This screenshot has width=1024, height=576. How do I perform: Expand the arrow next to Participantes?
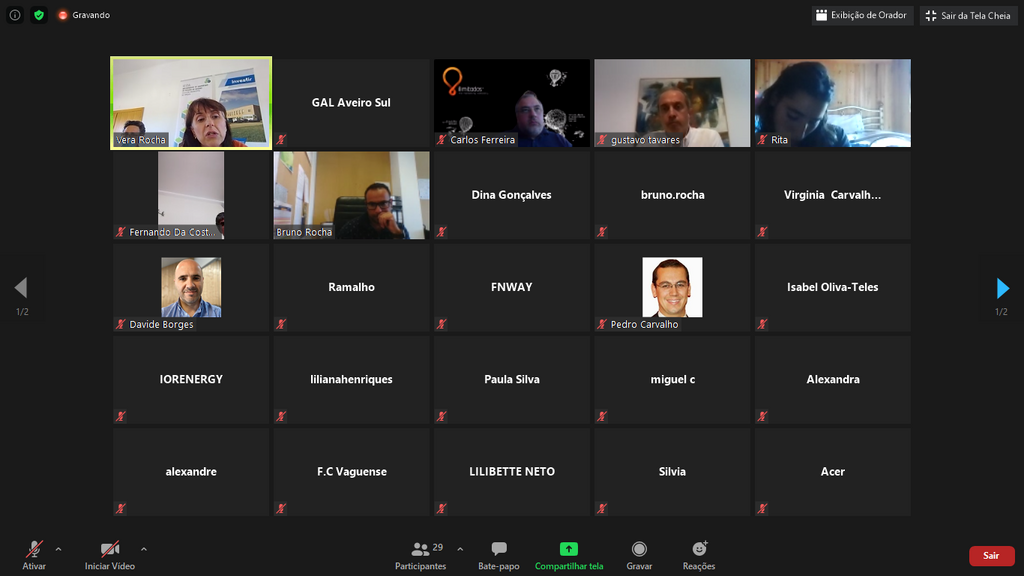point(460,549)
